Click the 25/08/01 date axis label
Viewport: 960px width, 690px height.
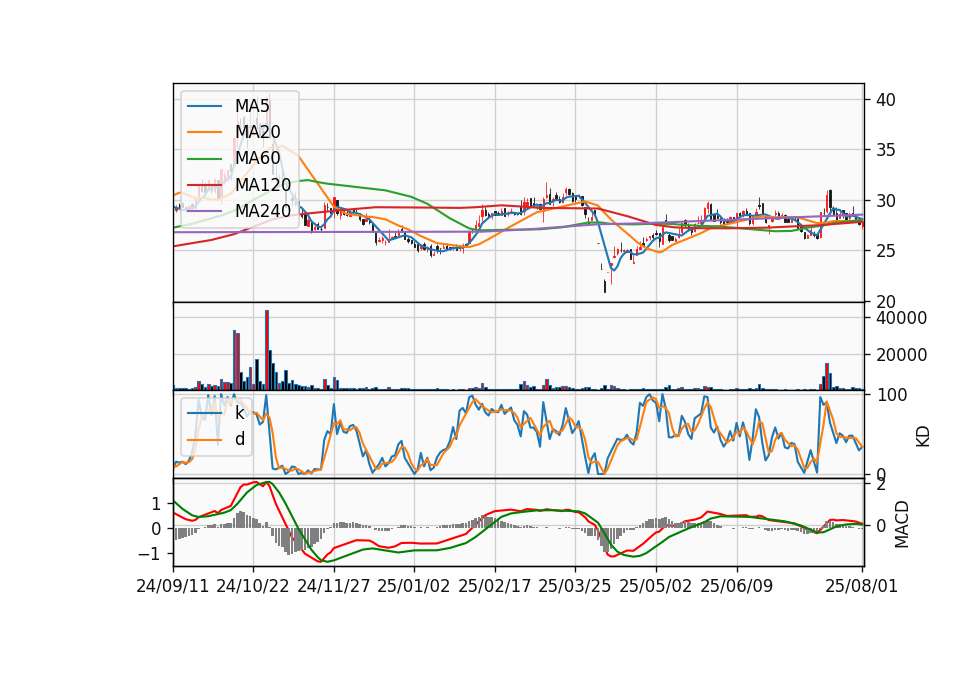tap(861, 587)
